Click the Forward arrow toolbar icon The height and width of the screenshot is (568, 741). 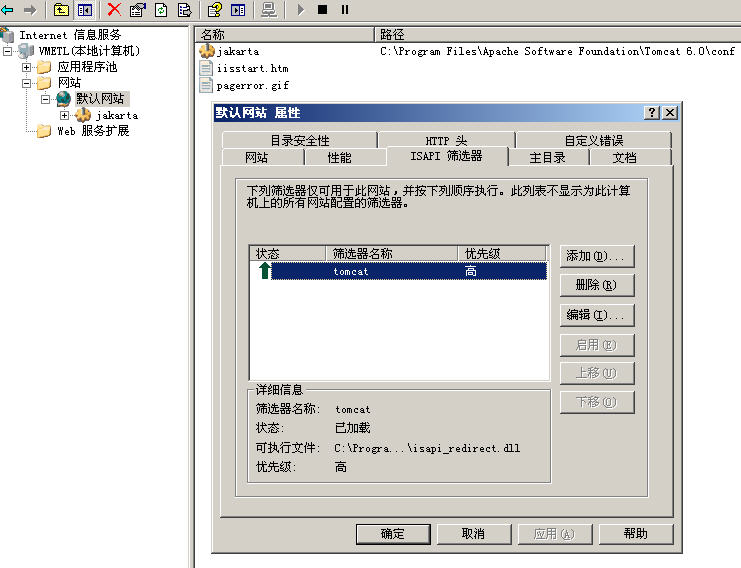(30, 9)
